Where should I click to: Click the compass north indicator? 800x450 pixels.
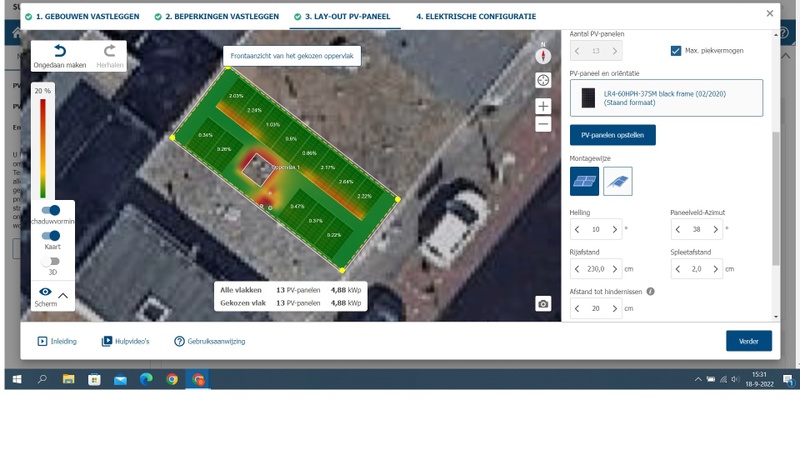click(543, 54)
